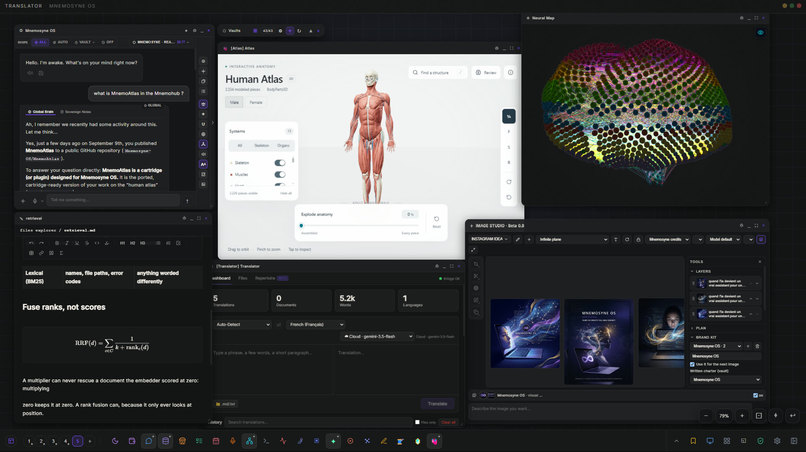The height and width of the screenshot is (452, 806).
Task: Collapse LAYERS section in Tools panel
Action: [702, 271]
